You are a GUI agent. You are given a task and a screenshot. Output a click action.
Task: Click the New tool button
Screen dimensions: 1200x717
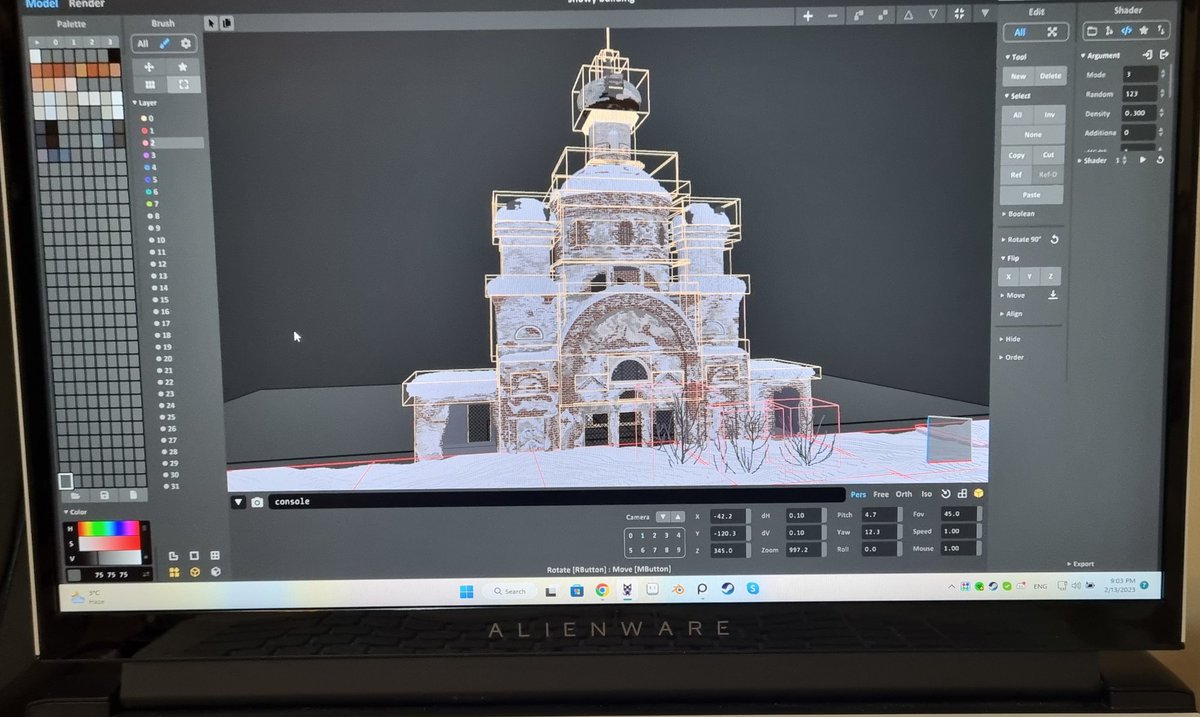(1018, 76)
